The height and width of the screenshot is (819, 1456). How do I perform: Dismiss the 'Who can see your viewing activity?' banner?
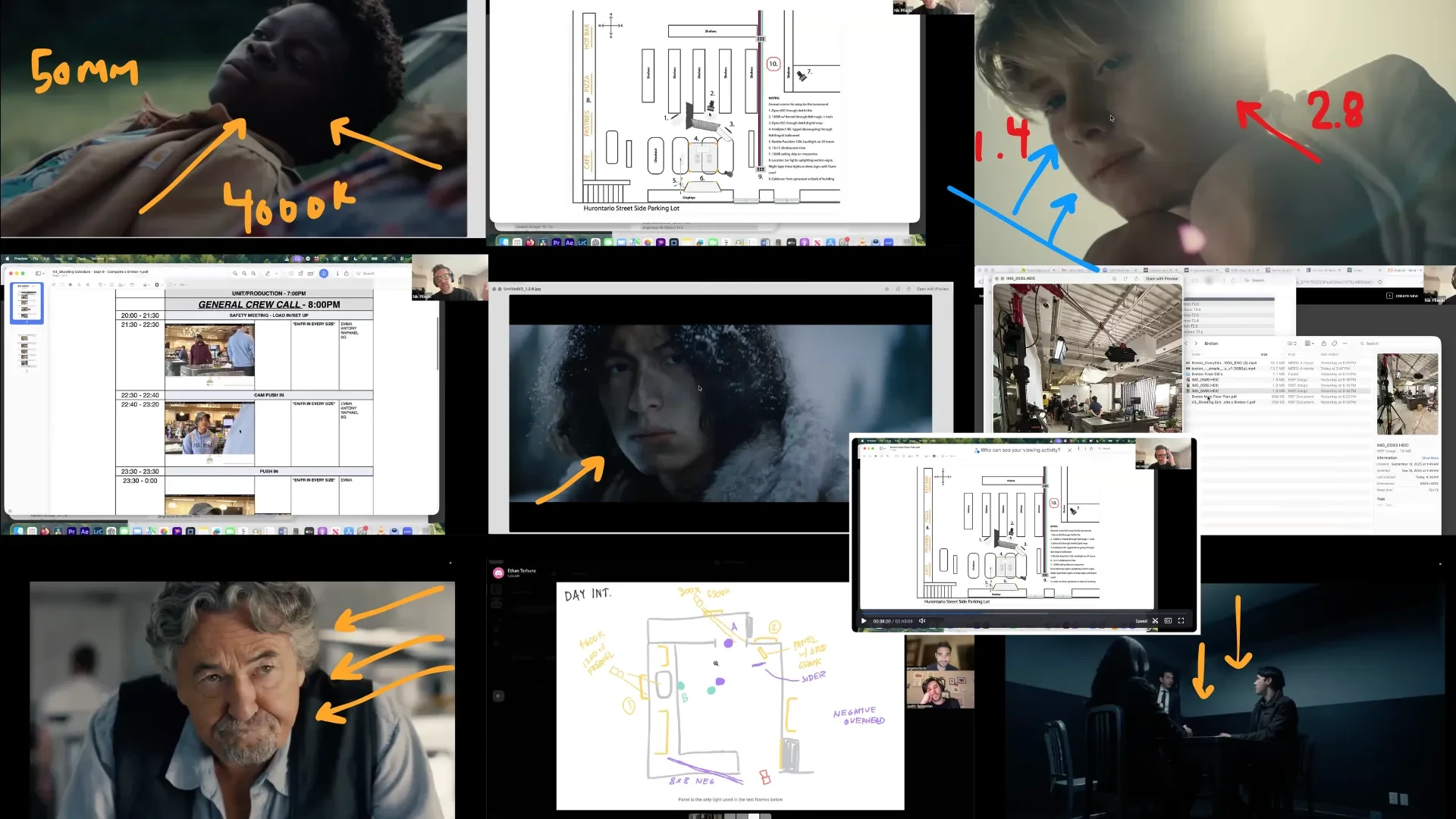[x=1070, y=450]
